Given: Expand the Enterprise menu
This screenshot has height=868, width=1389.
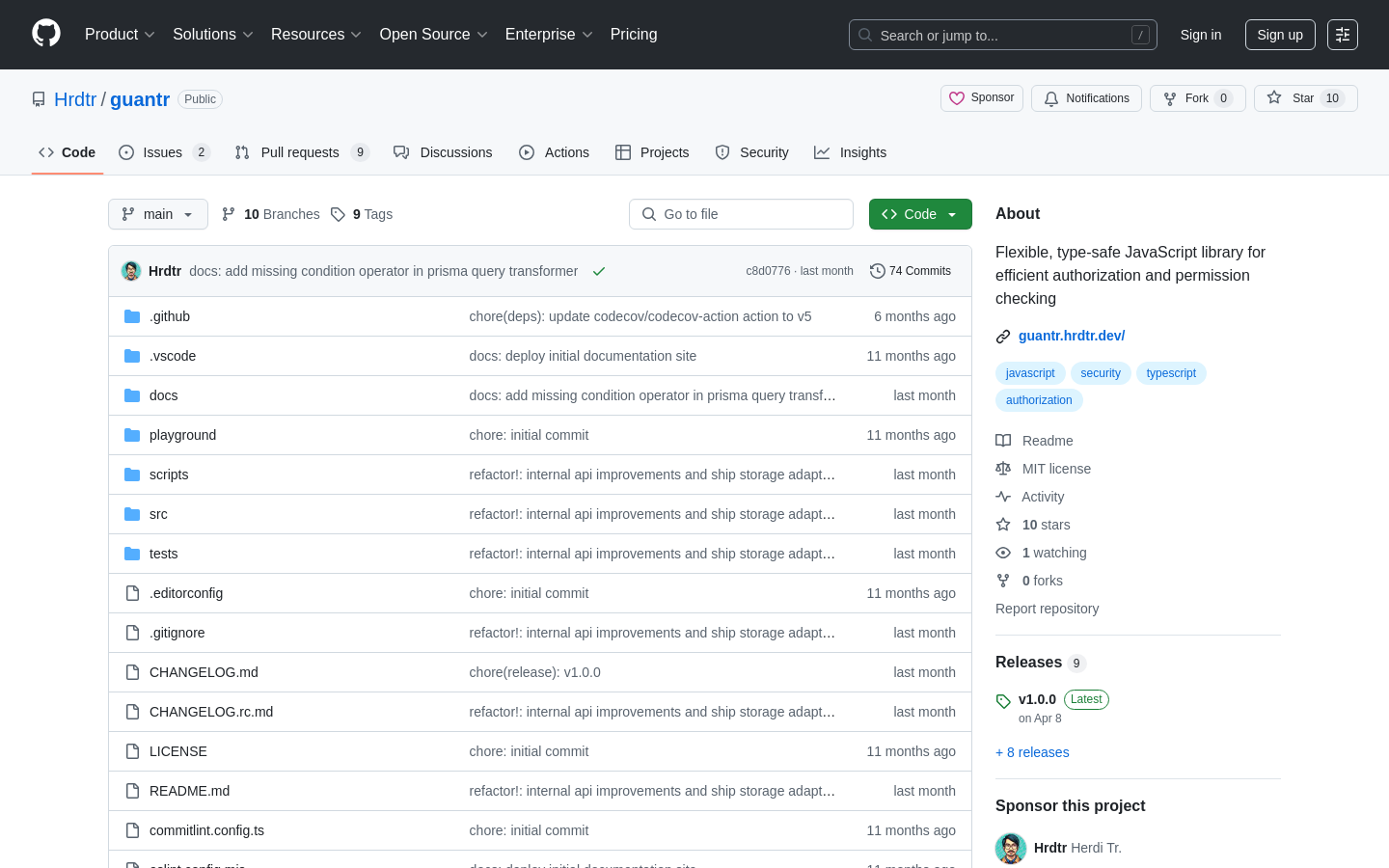Looking at the screenshot, I should click(549, 35).
